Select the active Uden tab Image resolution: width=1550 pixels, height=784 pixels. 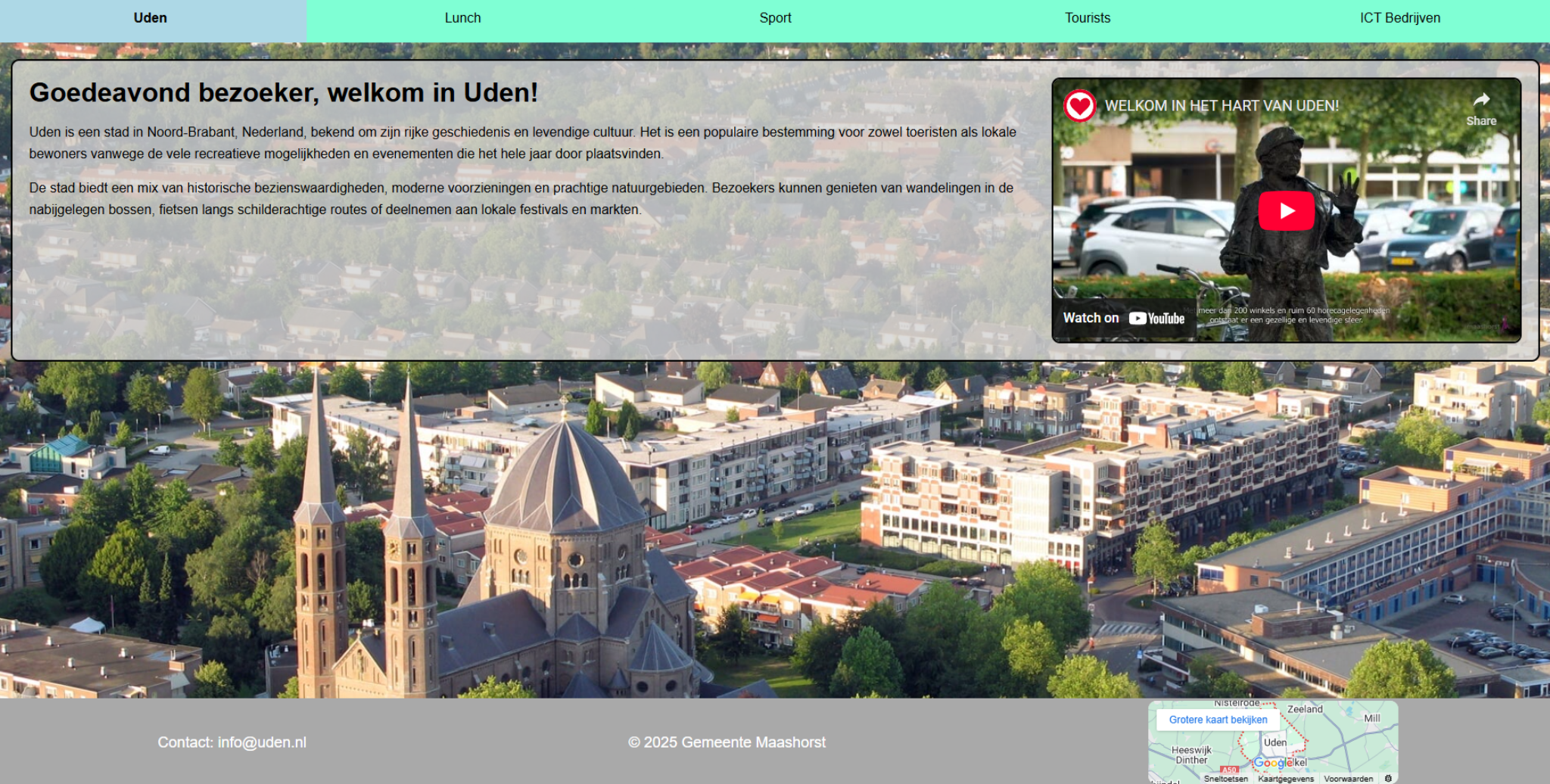pos(150,17)
